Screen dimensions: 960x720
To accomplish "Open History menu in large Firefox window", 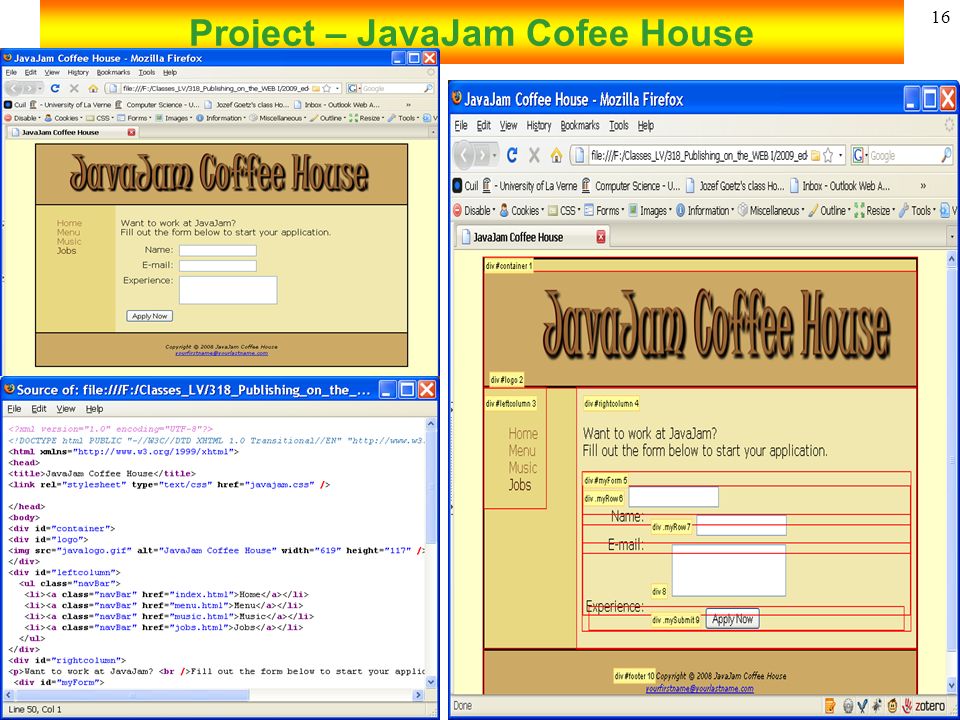I will [x=539, y=126].
